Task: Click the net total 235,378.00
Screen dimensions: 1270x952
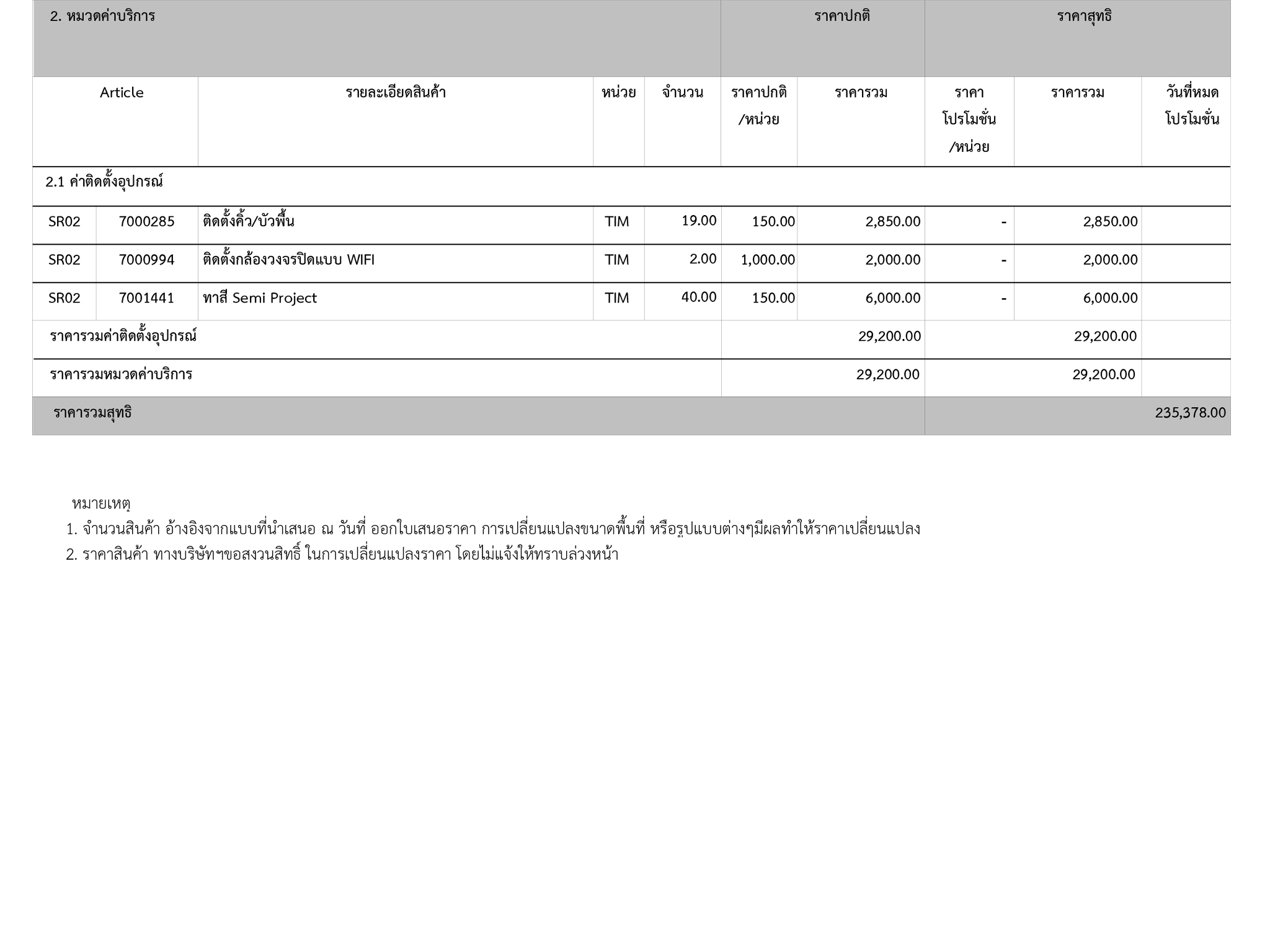Action: point(1190,413)
